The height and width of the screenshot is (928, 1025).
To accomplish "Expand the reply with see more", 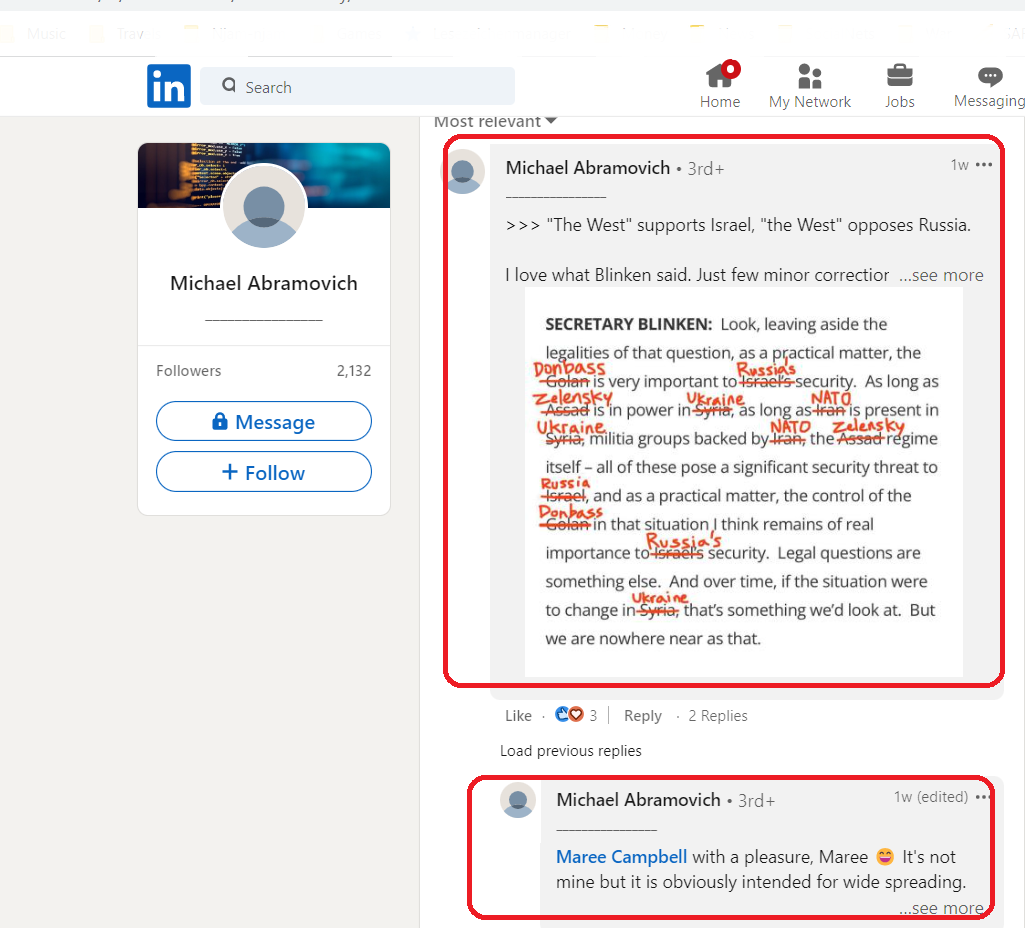I will pos(941,908).
